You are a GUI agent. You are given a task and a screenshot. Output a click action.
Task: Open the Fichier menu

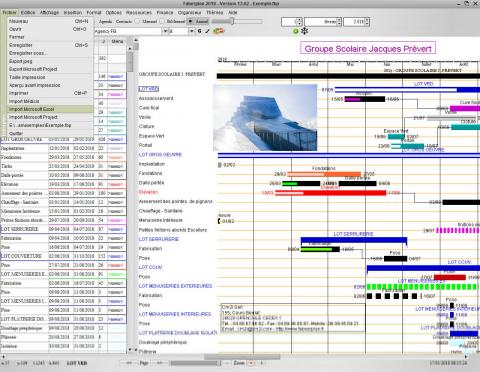coord(9,12)
